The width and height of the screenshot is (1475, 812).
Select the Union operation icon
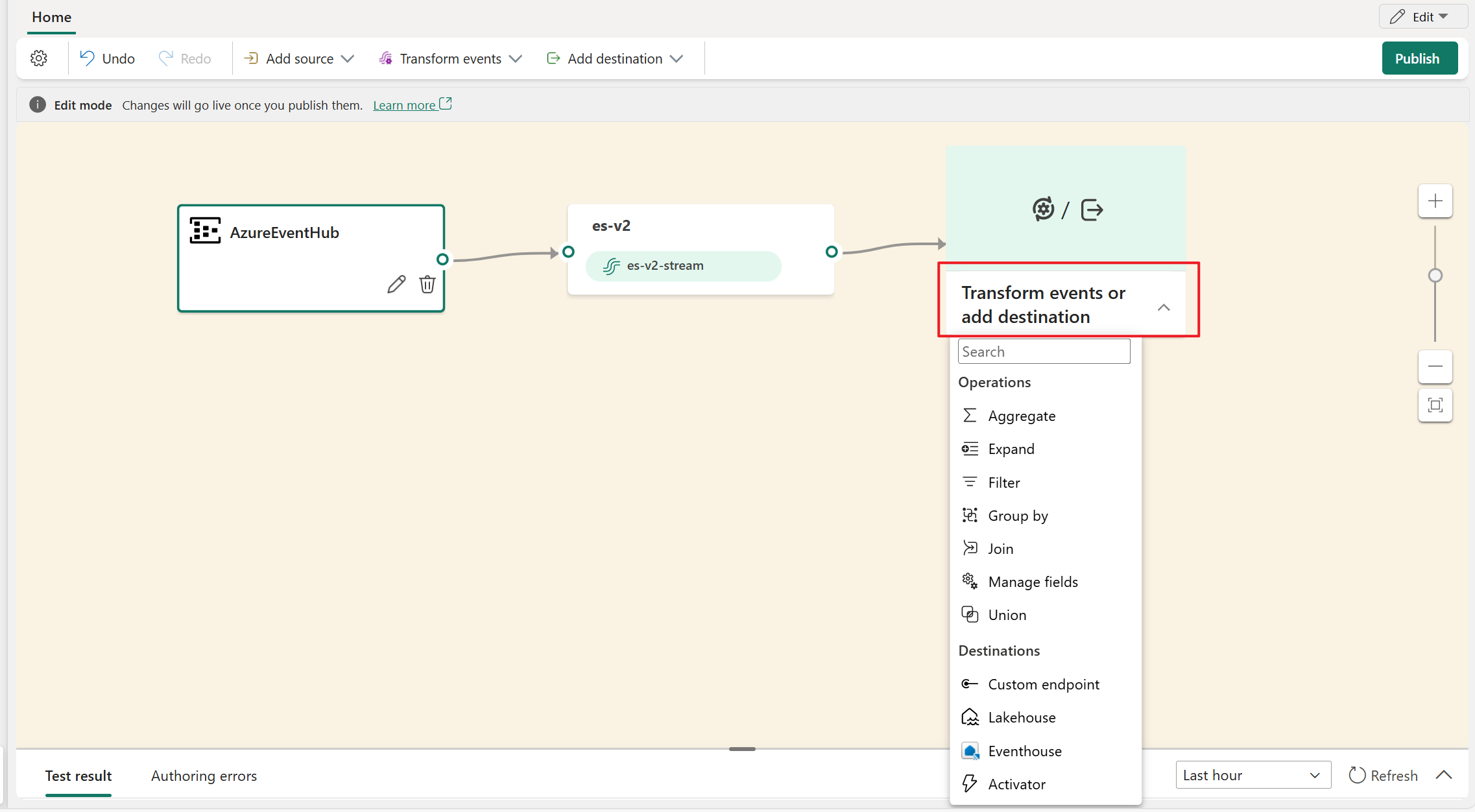click(969, 614)
